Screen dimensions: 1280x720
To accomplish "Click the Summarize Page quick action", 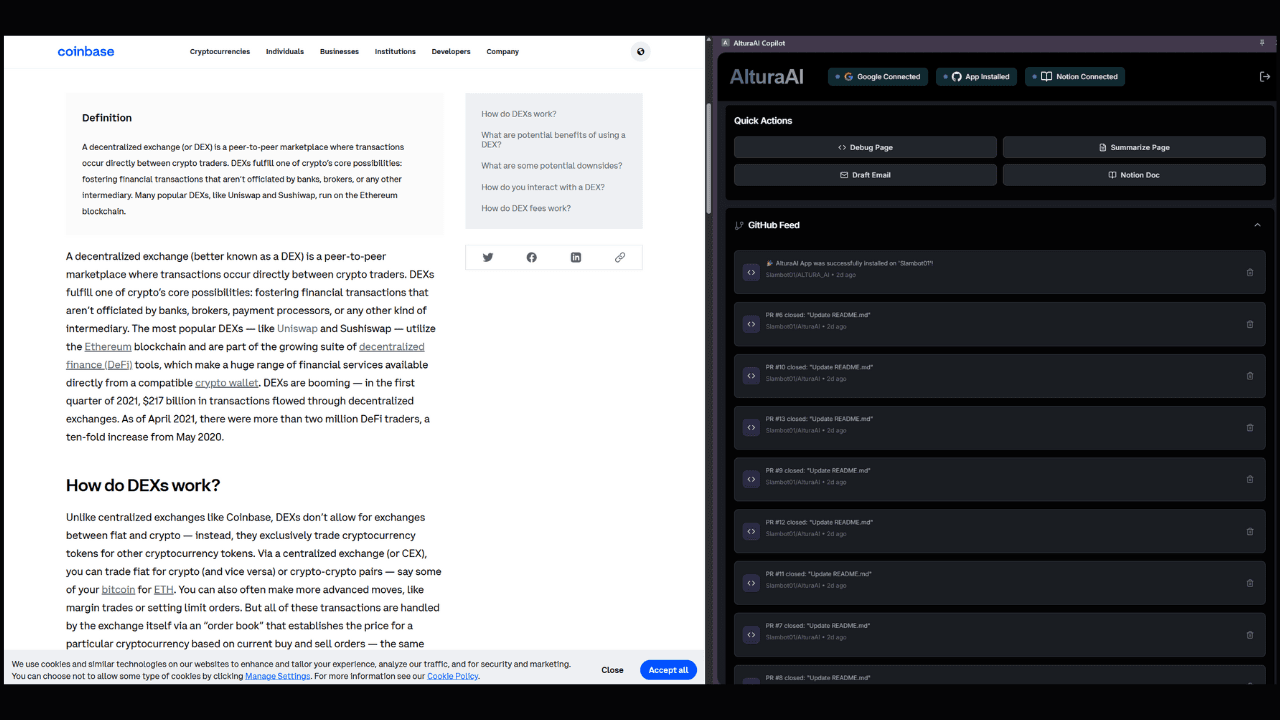I will [x=1134, y=147].
